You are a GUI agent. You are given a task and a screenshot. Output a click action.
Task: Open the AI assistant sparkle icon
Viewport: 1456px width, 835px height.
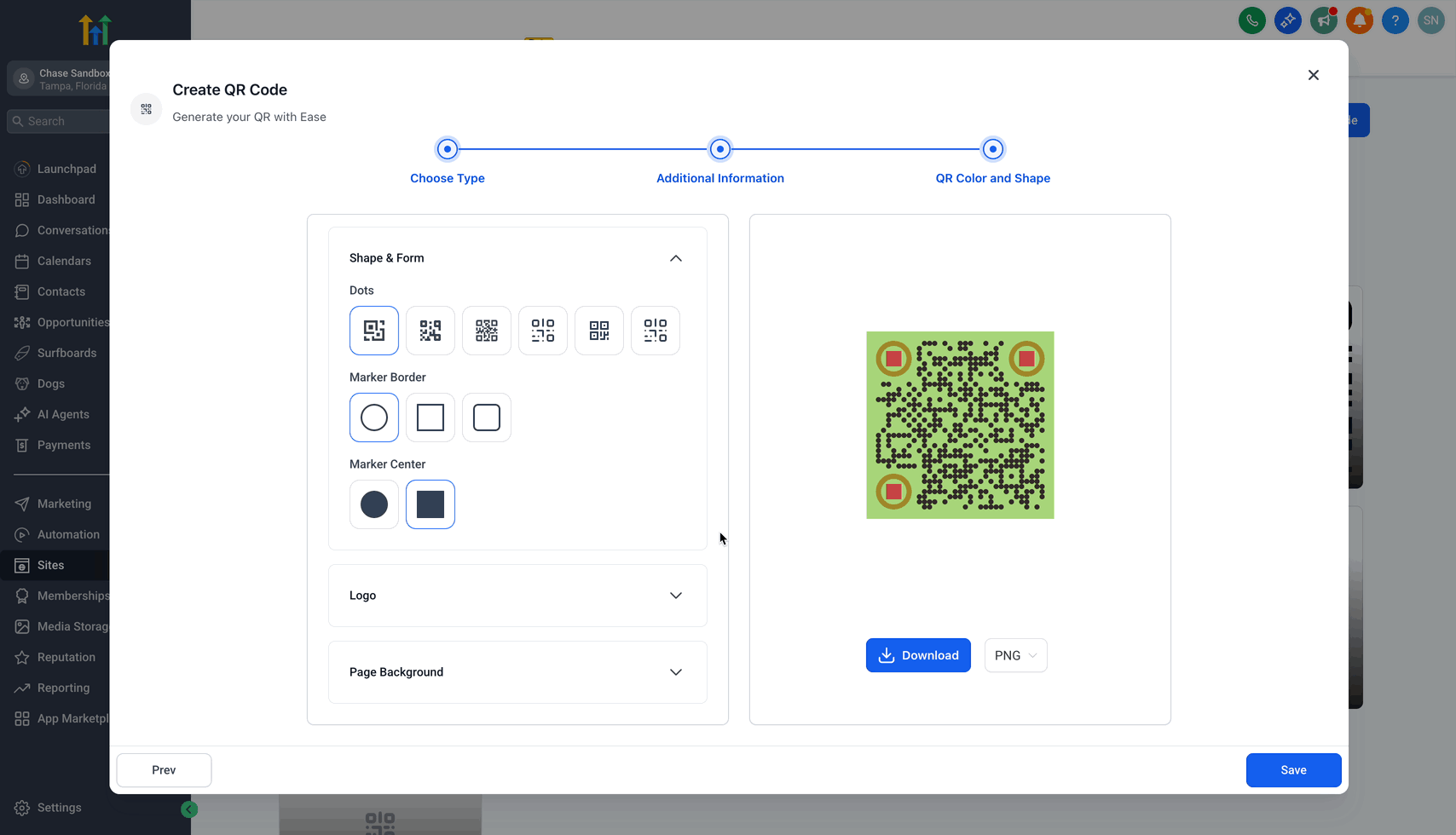pos(1288,20)
